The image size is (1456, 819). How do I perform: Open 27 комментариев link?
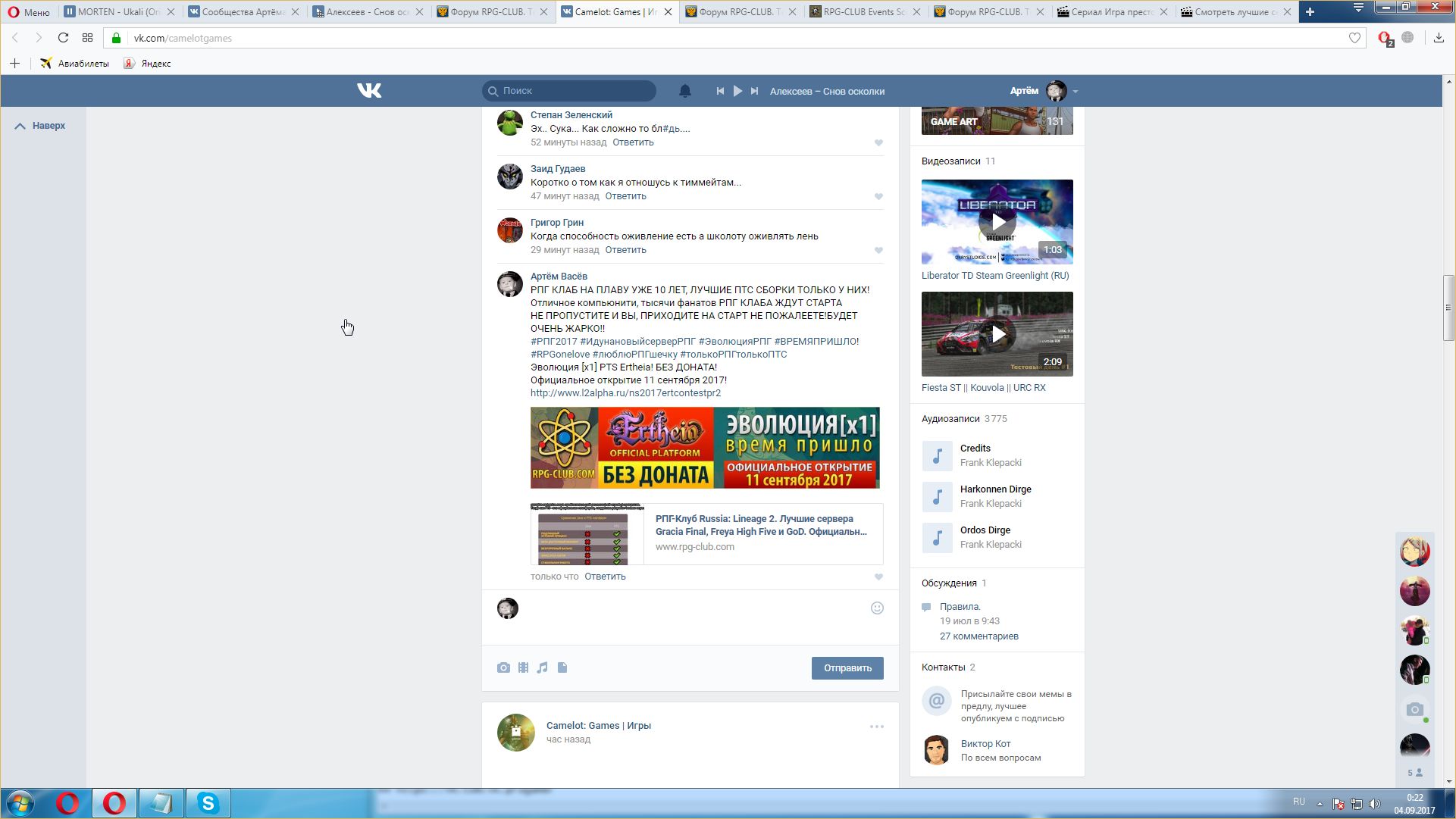979,636
